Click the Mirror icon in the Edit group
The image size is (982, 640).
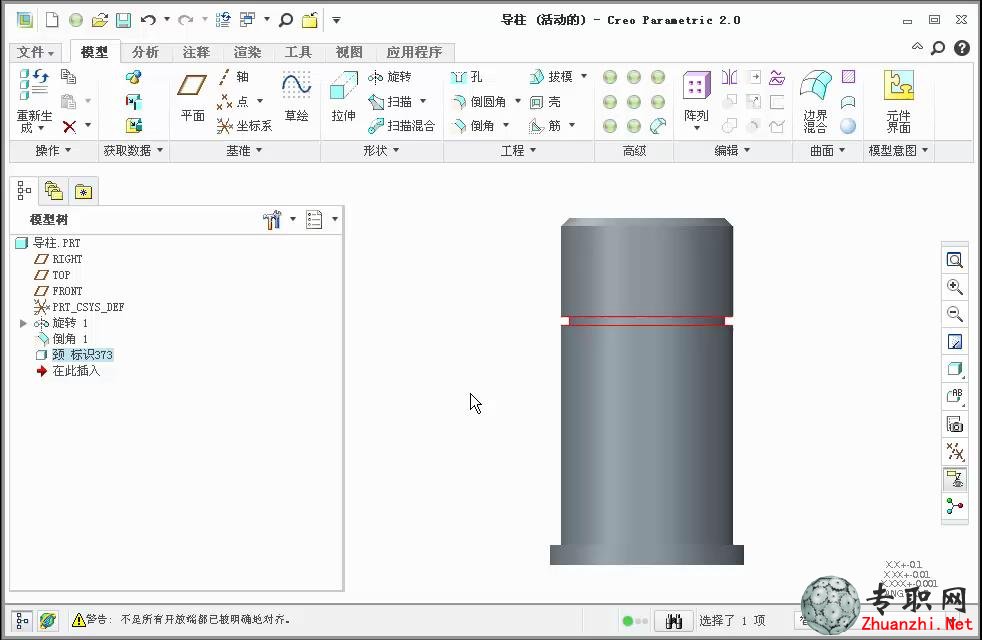coord(729,77)
